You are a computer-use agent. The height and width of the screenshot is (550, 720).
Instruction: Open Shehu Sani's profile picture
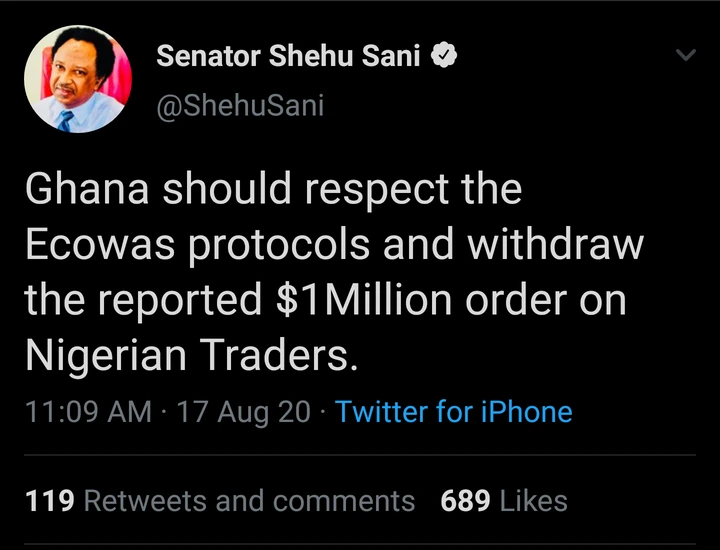click(78, 79)
